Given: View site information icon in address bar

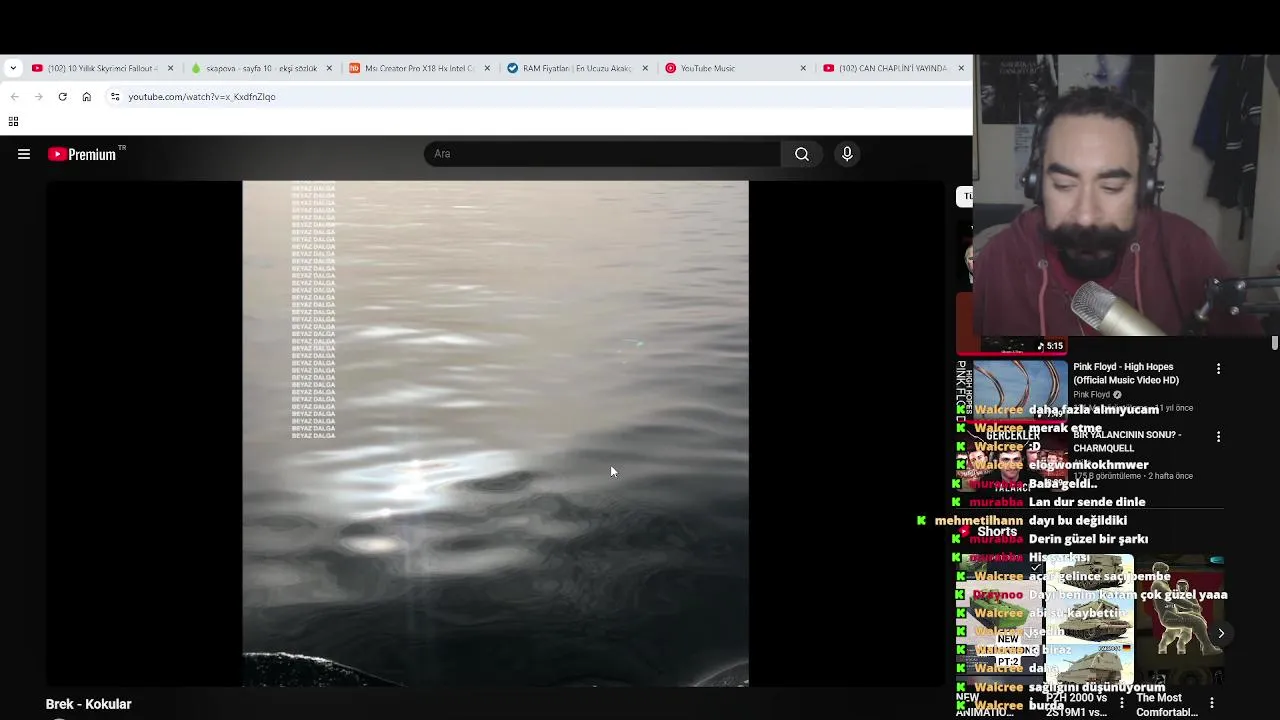Looking at the screenshot, I should point(115,97).
